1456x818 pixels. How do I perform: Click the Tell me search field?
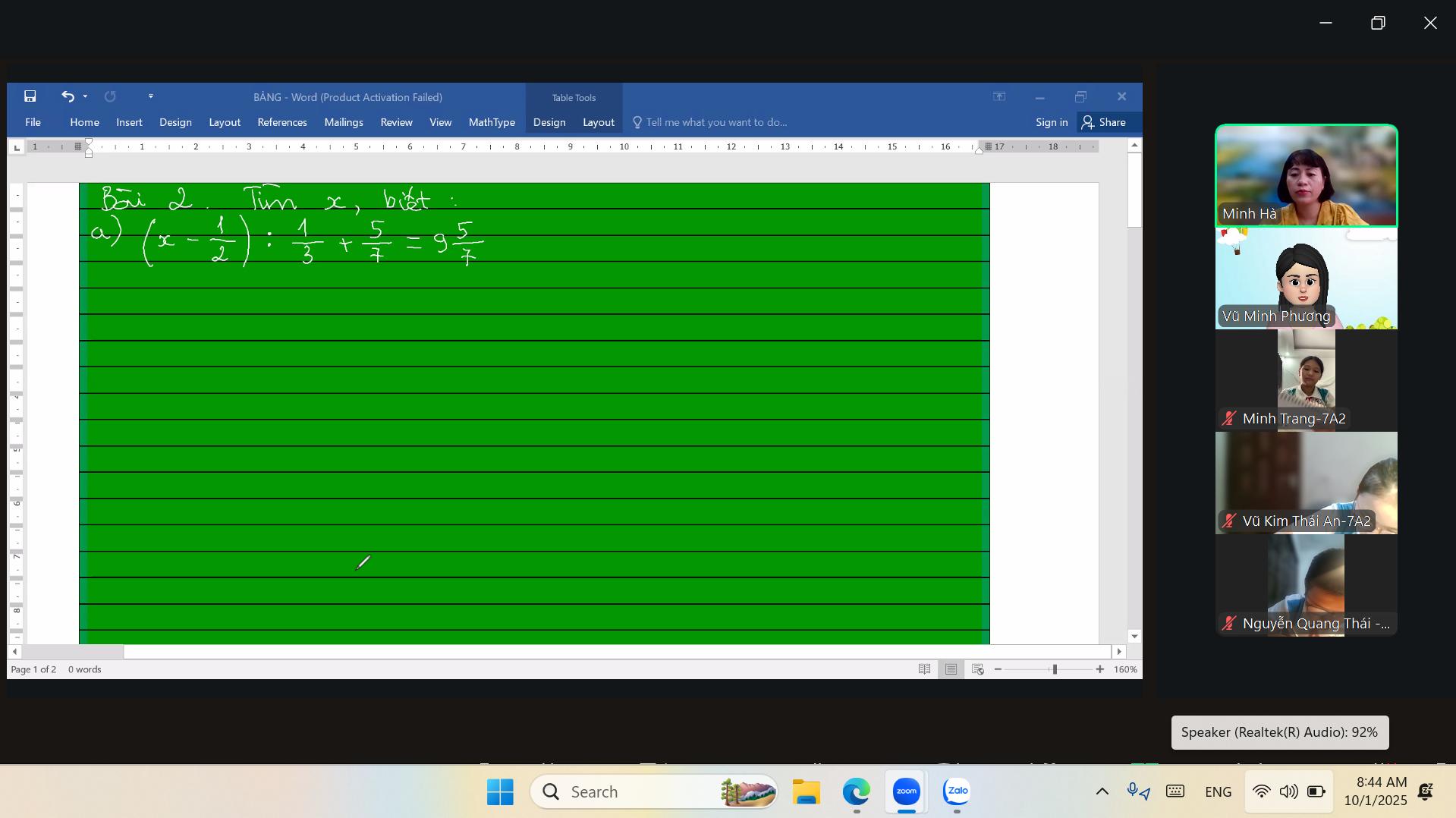pos(715,122)
